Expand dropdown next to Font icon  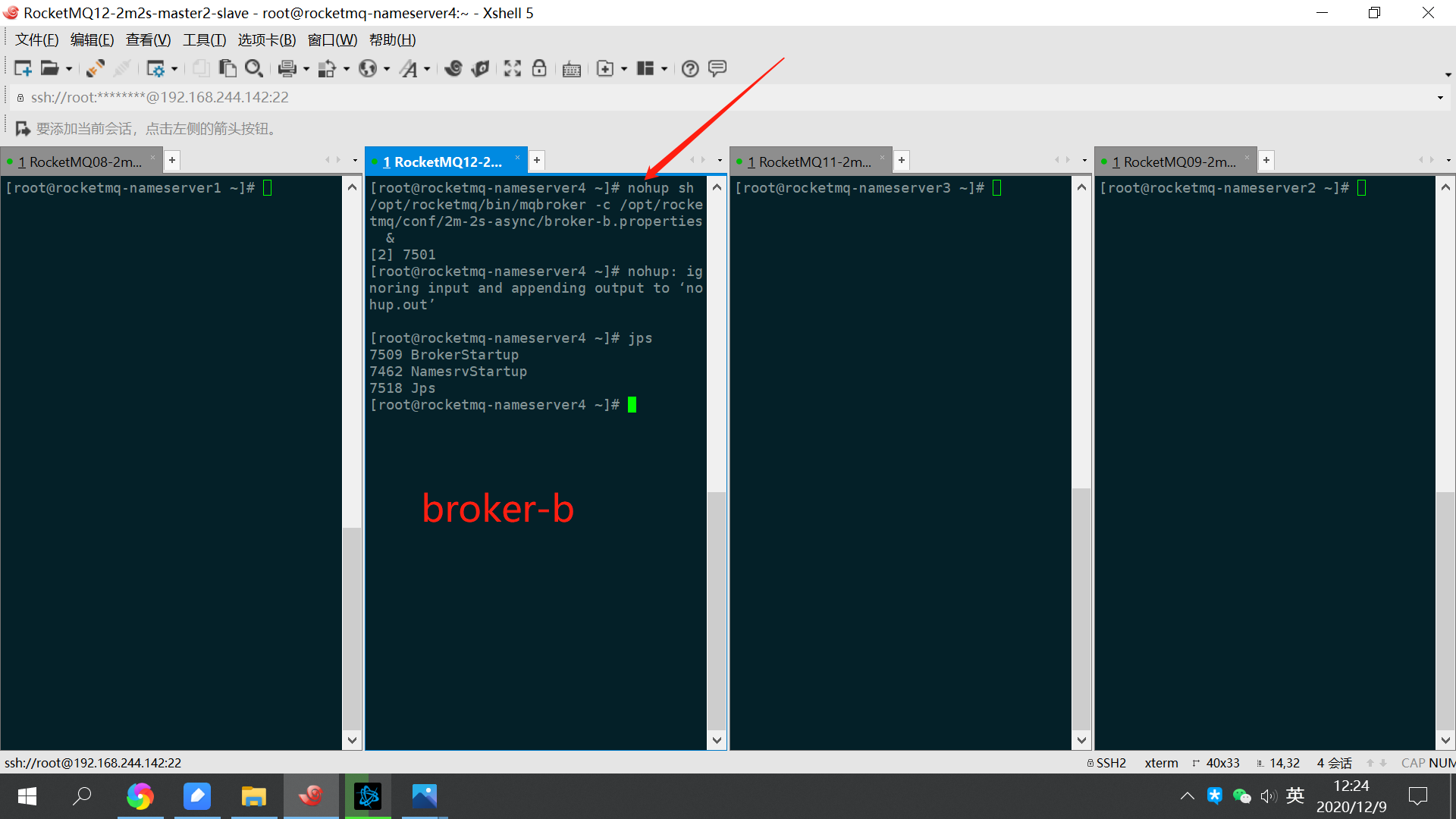[427, 69]
